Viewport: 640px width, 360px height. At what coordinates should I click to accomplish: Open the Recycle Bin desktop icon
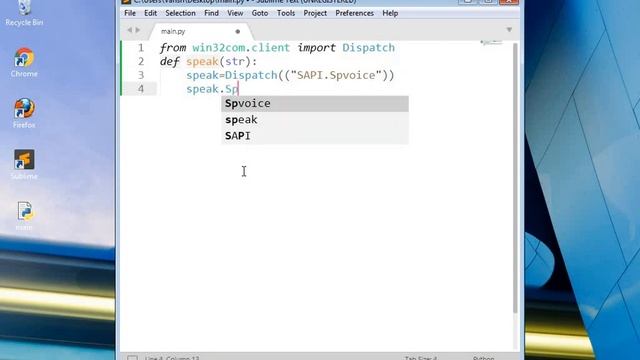[x=24, y=13]
